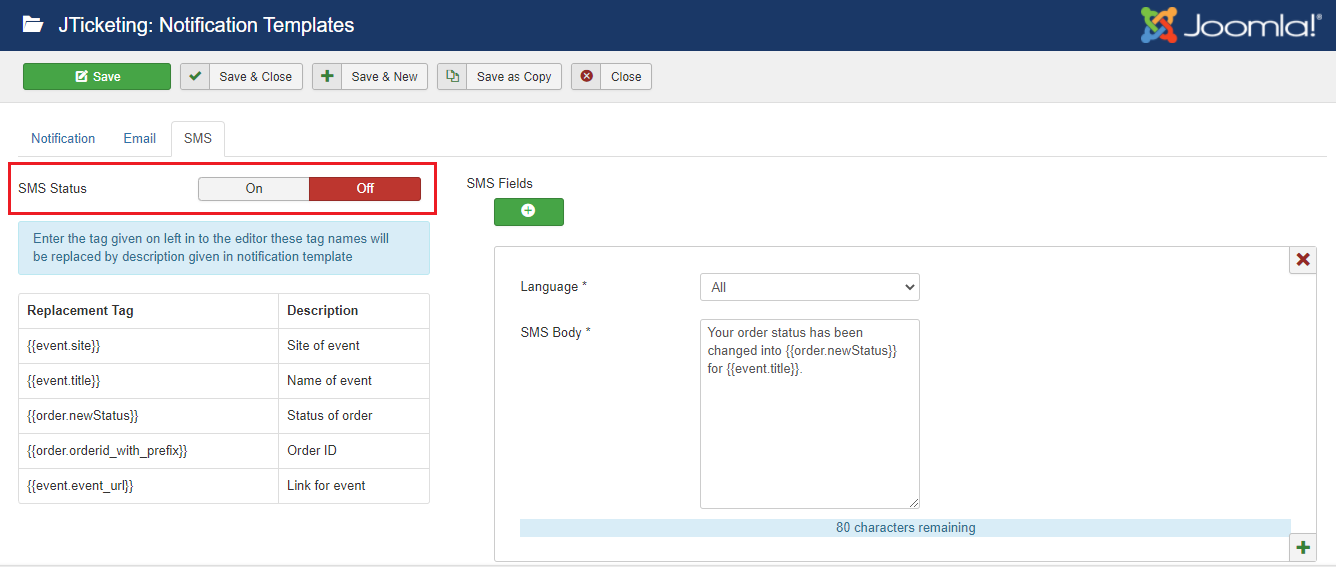
Task: Add SMS field using bottom-right plus icon
Action: tap(1303, 547)
